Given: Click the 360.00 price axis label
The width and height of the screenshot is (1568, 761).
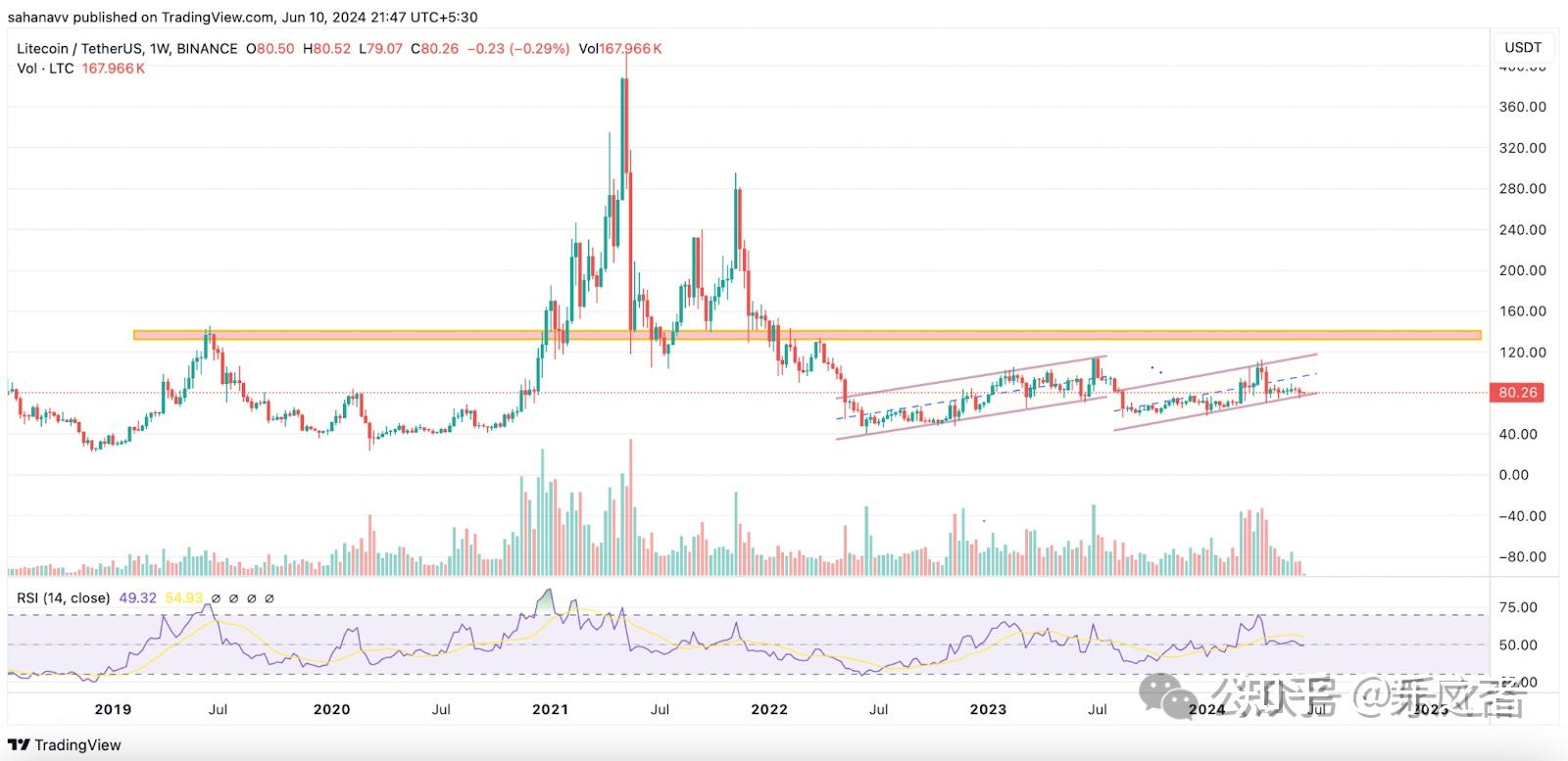Looking at the screenshot, I should (1522, 107).
